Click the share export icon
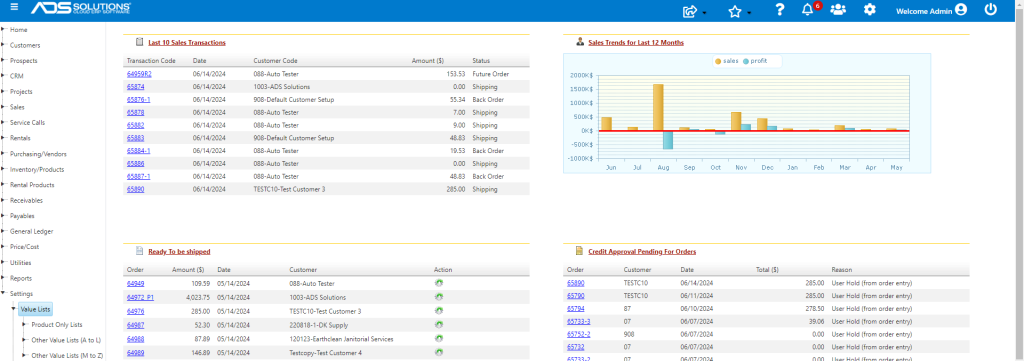The width and height of the screenshot is (1024, 361). pyautogui.click(x=690, y=10)
